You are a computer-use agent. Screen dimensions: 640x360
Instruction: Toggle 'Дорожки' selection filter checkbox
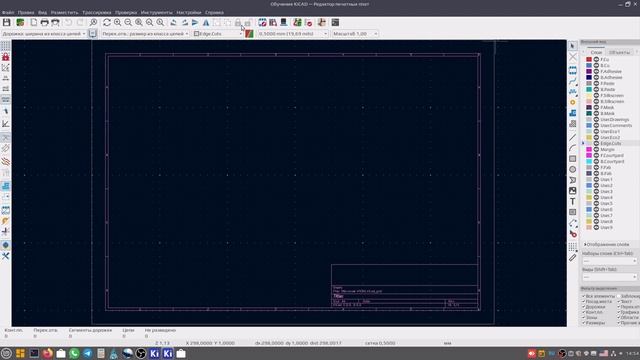coord(584,307)
